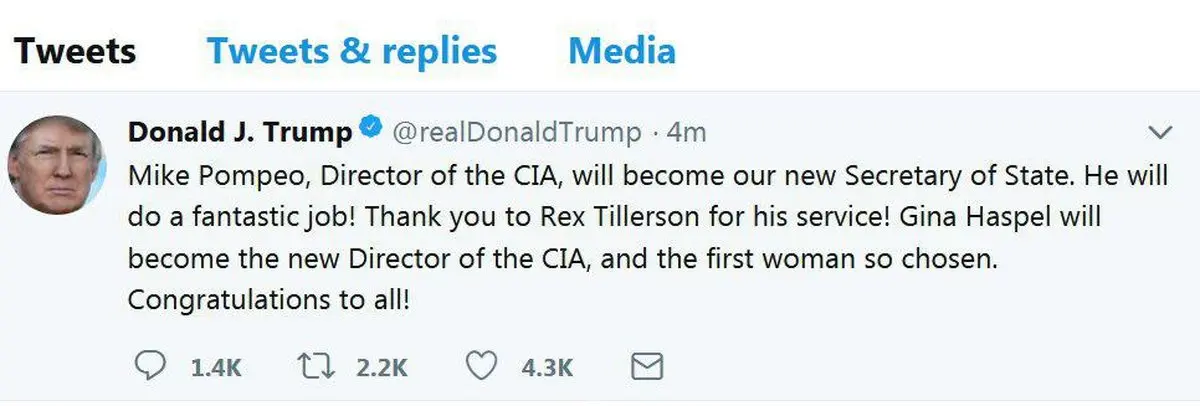Like the tweet with the heart icon
This screenshot has width=1200, height=406.
tap(482, 366)
